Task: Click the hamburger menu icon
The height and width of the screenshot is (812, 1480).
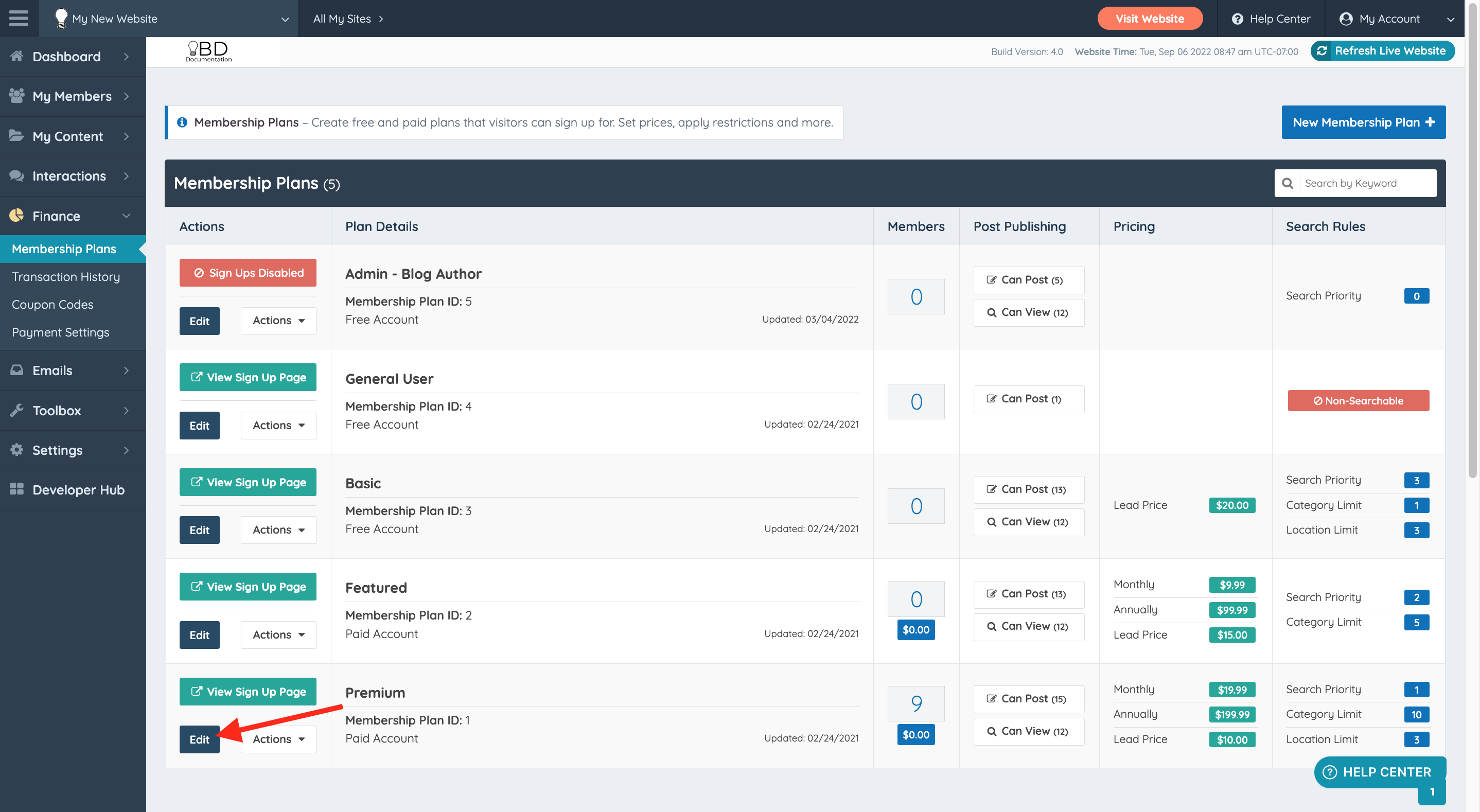Action: pyautogui.click(x=19, y=19)
